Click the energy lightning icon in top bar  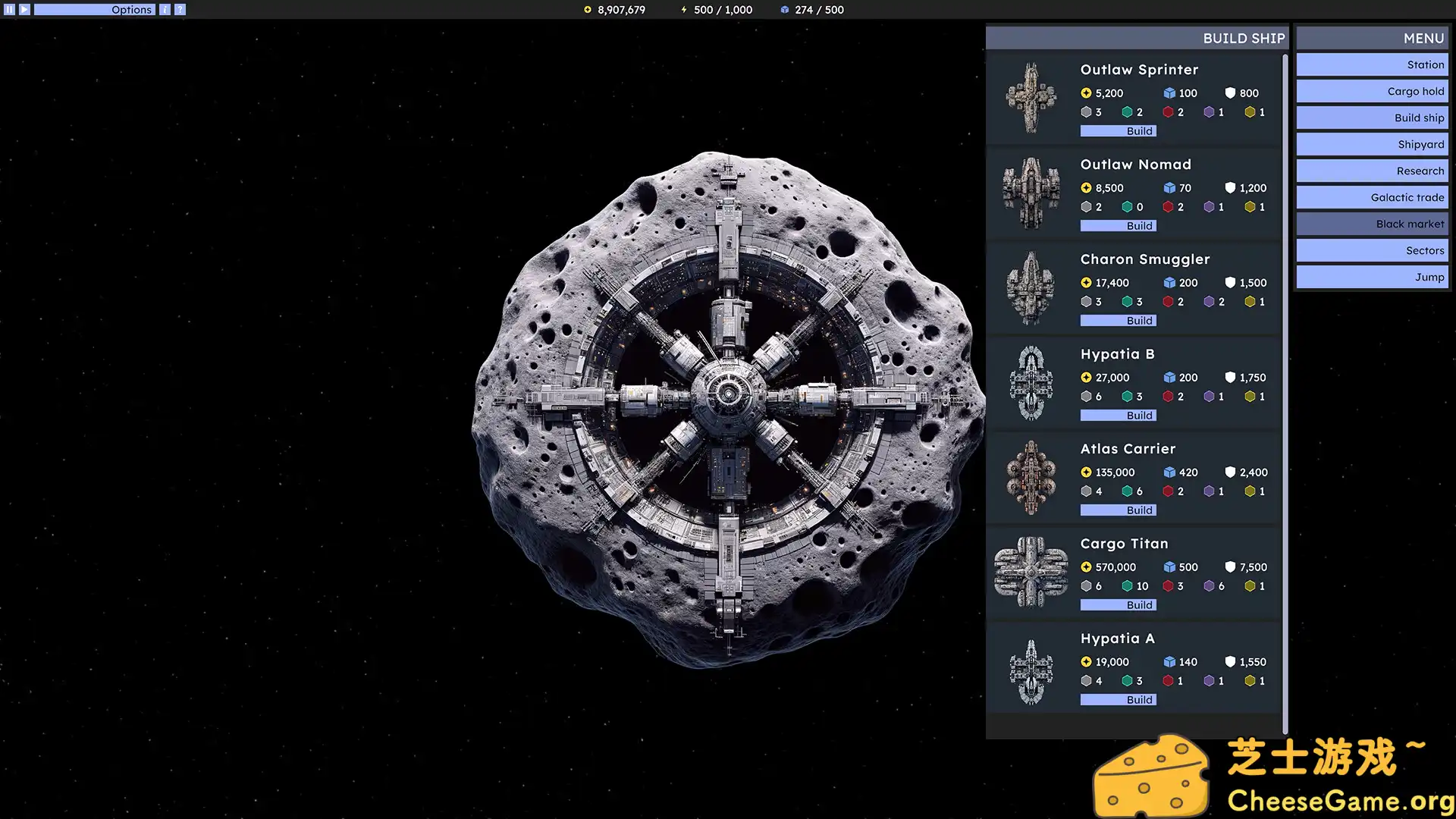pos(684,10)
